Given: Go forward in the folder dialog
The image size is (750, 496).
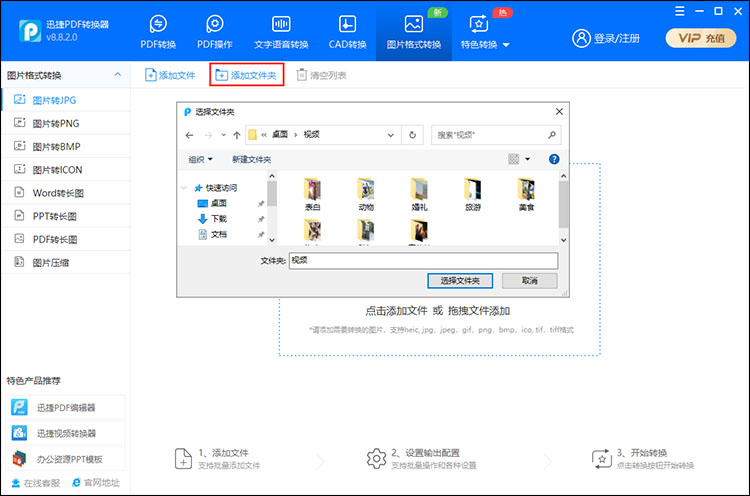Looking at the screenshot, I should [208, 135].
